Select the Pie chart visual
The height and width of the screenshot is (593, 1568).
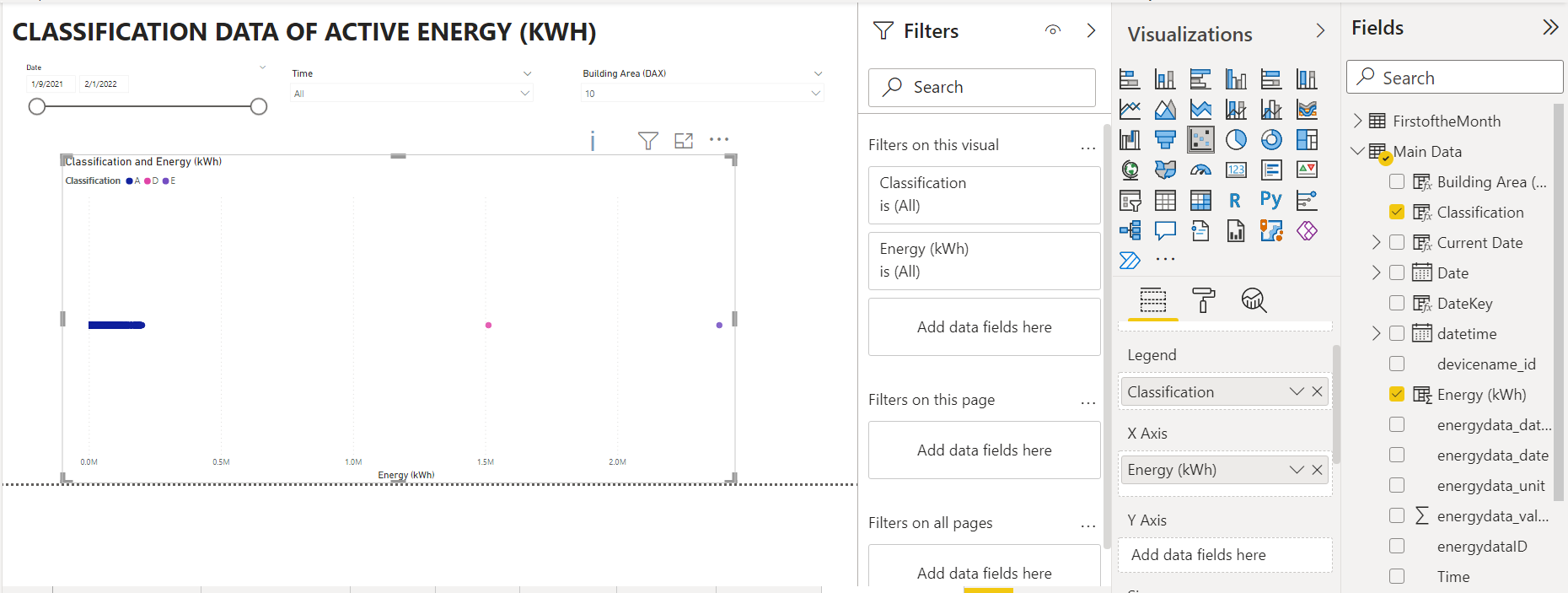pos(1236,140)
